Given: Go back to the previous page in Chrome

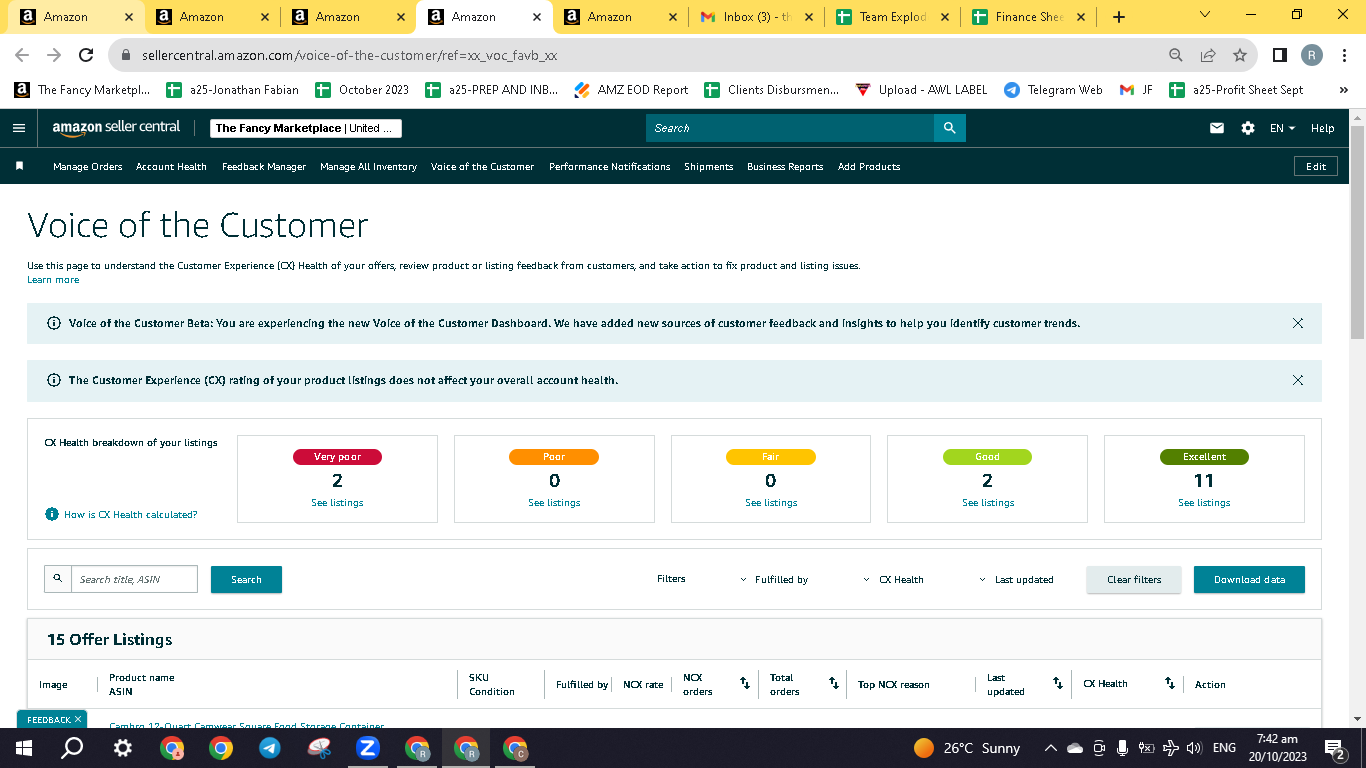Looking at the screenshot, I should 22,55.
